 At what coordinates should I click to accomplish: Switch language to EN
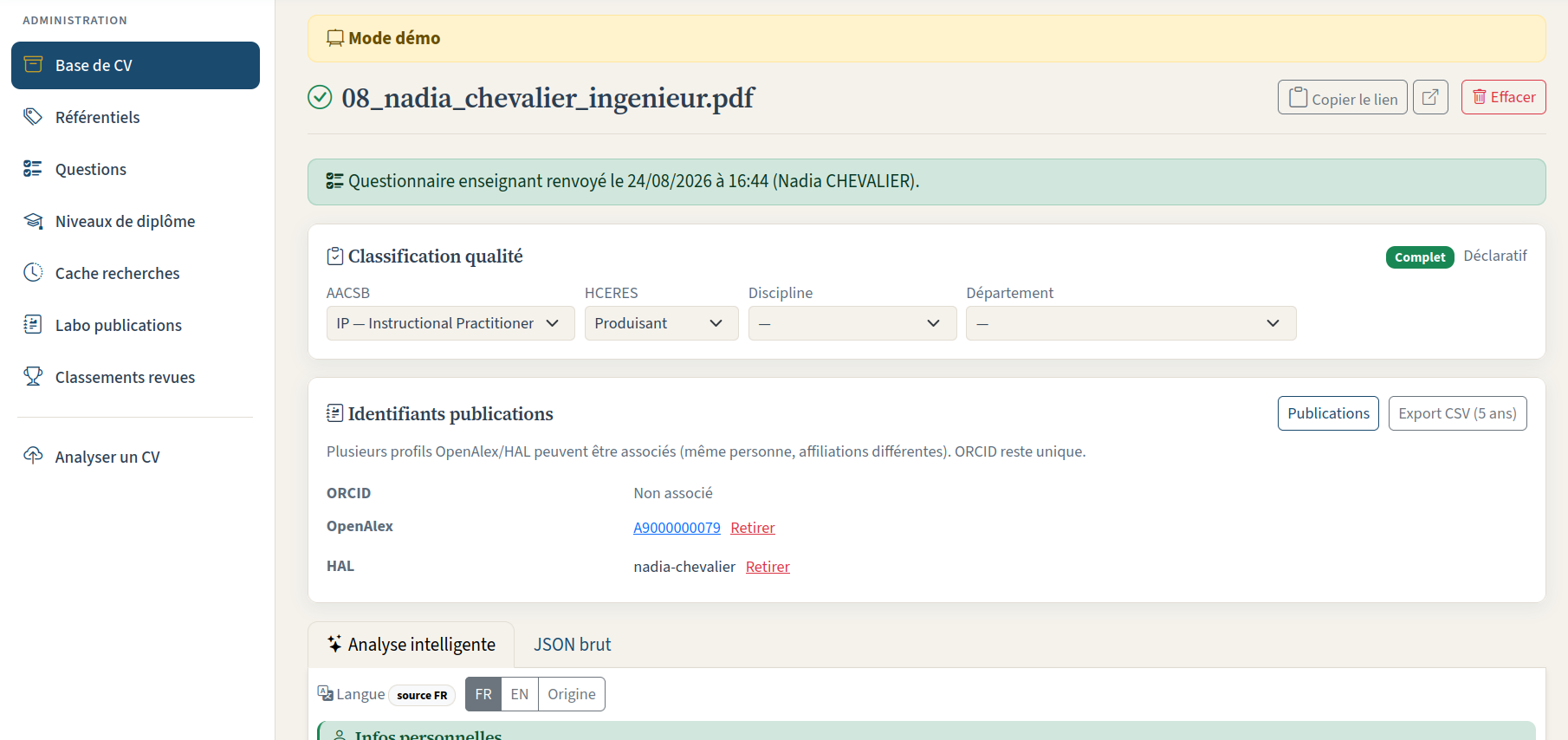pos(520,694)
